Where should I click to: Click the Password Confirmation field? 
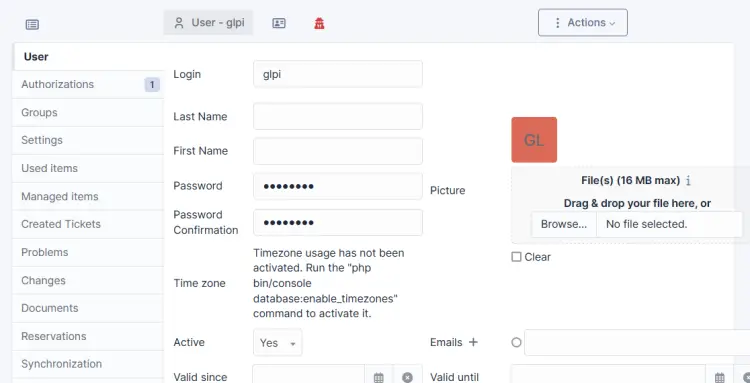[x=338, y=222]
